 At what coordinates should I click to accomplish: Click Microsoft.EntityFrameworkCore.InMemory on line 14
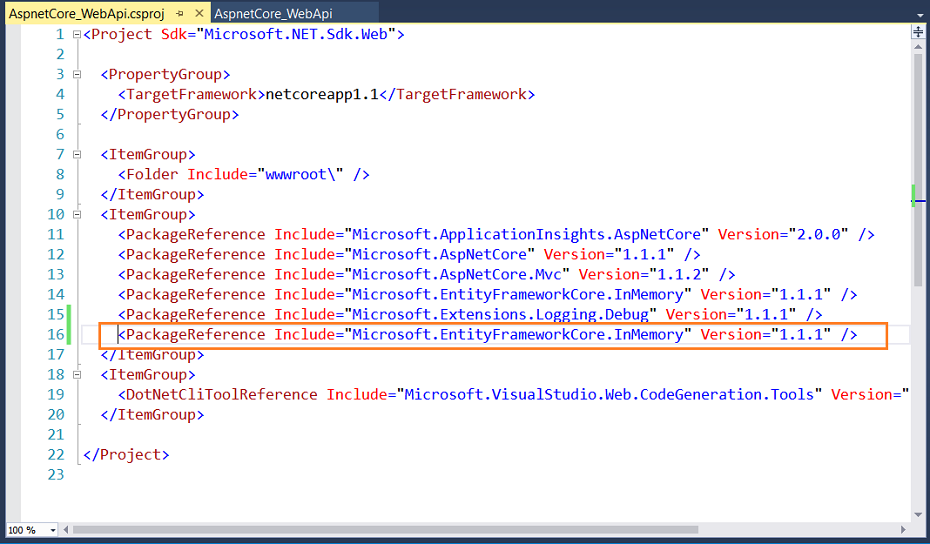(x=517, y=295)
